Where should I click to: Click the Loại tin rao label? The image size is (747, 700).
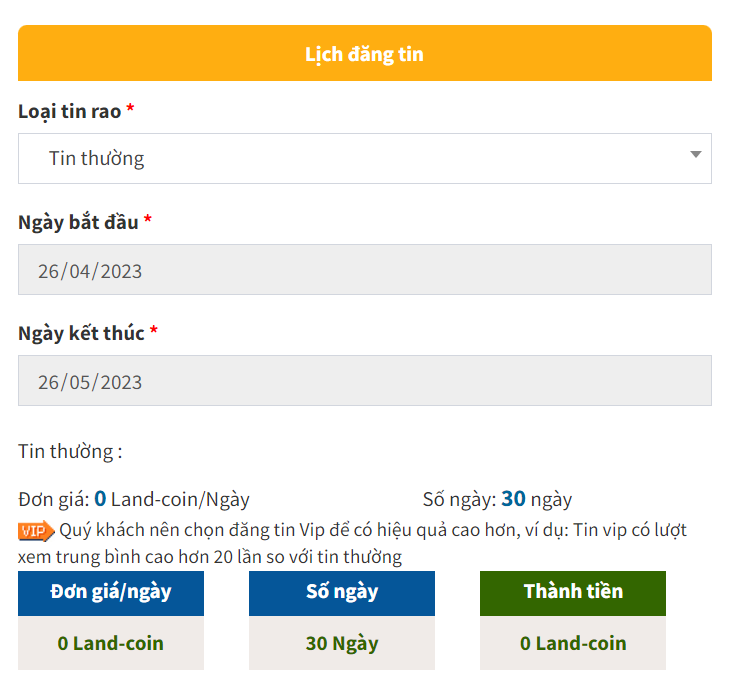[x=70, y=112]
